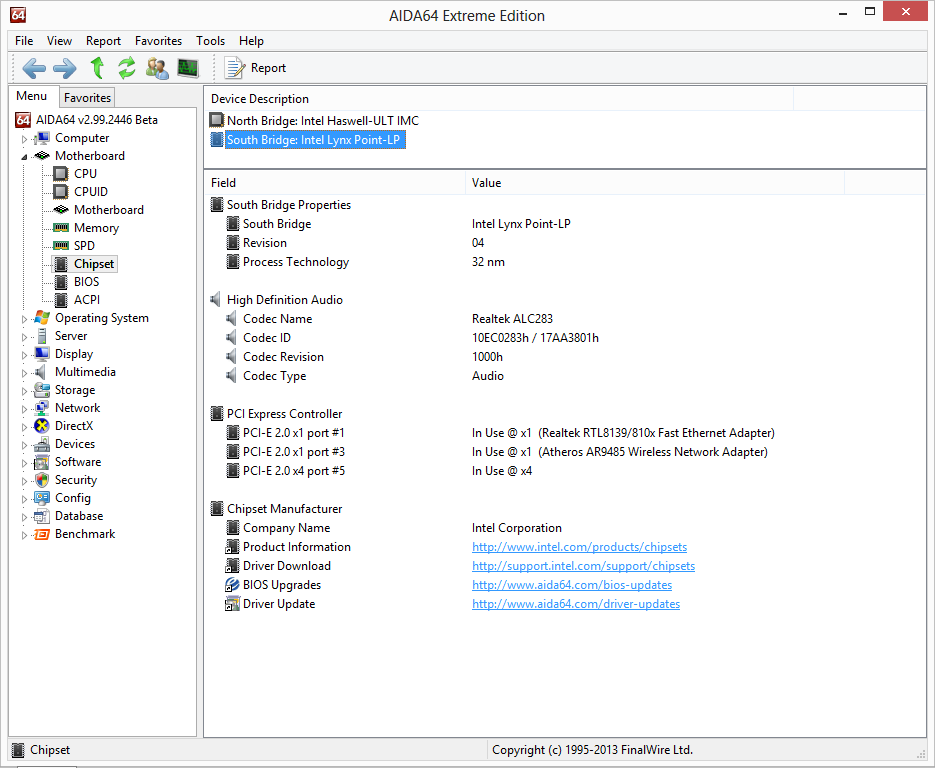935x768 pixels.
Task: Go forward with the blue right arrow
Action: (x=64, y=68)
